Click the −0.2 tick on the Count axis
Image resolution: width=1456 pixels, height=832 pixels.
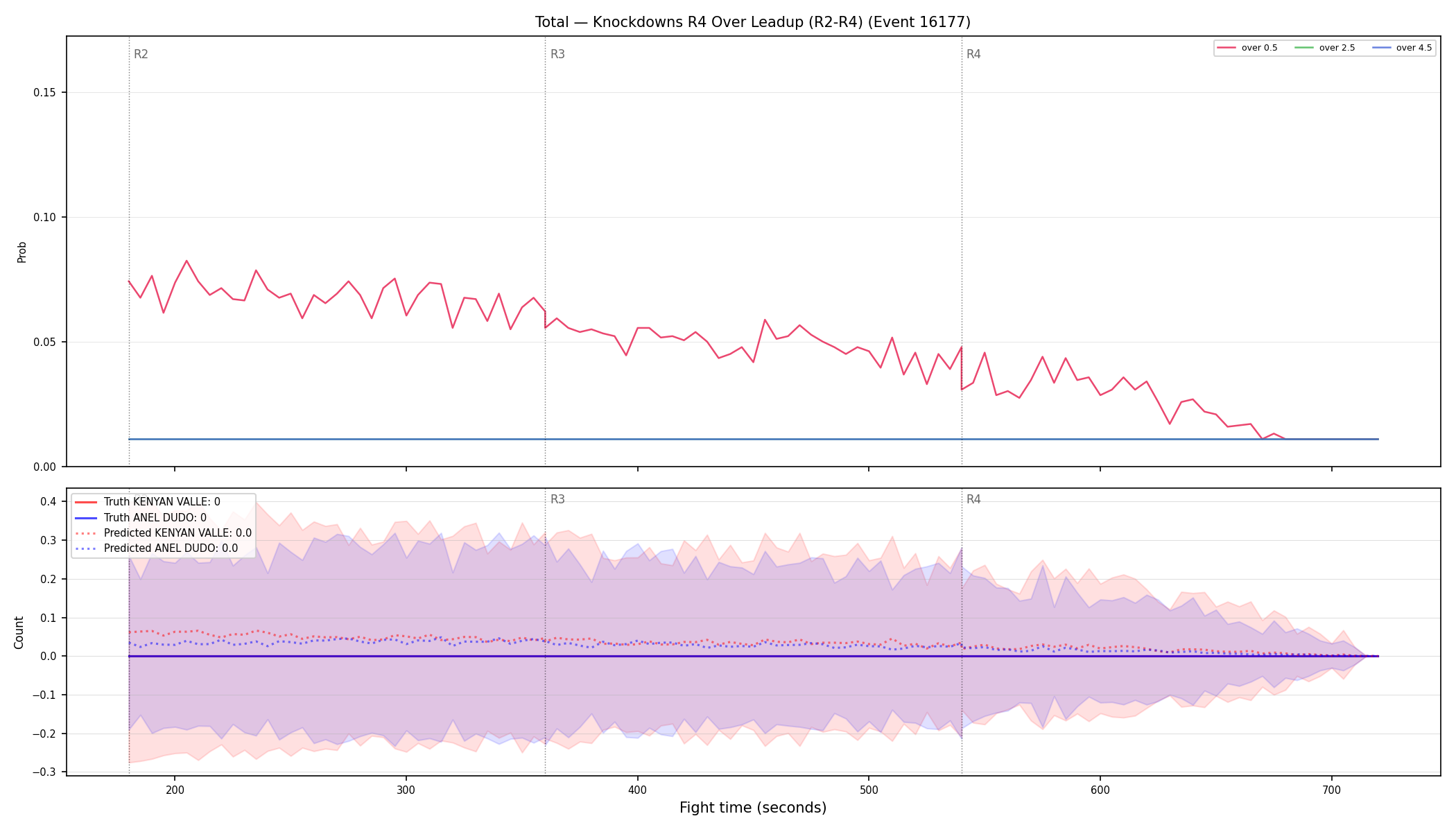point(44,734)
